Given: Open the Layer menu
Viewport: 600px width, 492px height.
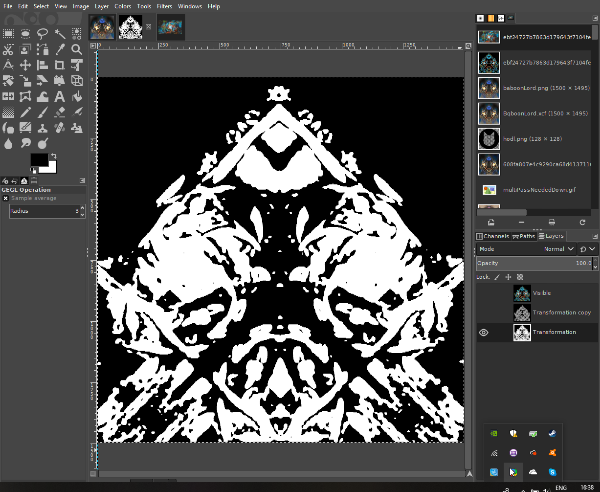Looking at the screenshot, I should coord(101,6).
